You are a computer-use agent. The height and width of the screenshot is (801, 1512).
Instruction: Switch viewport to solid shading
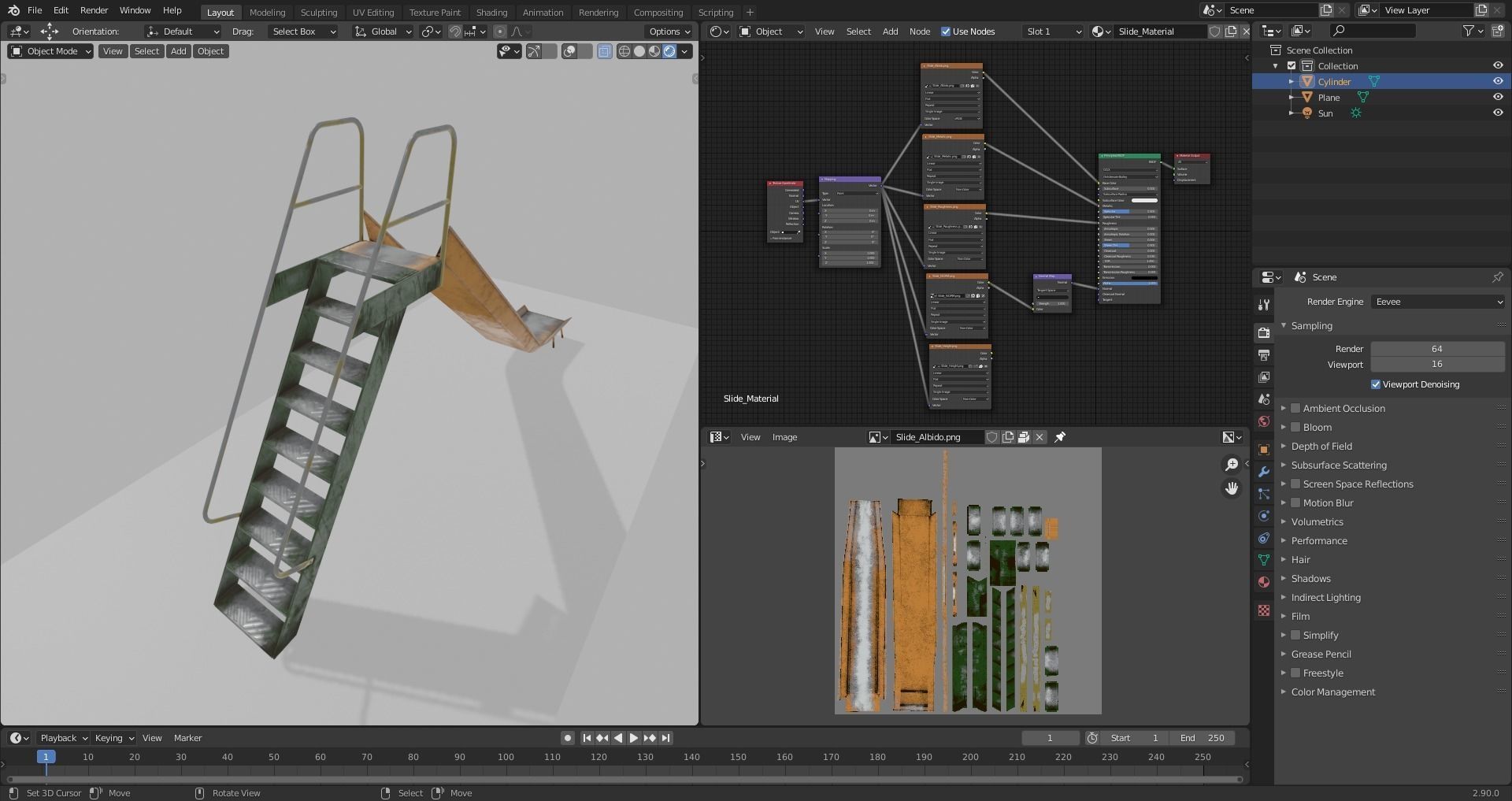tap(639, 51)
